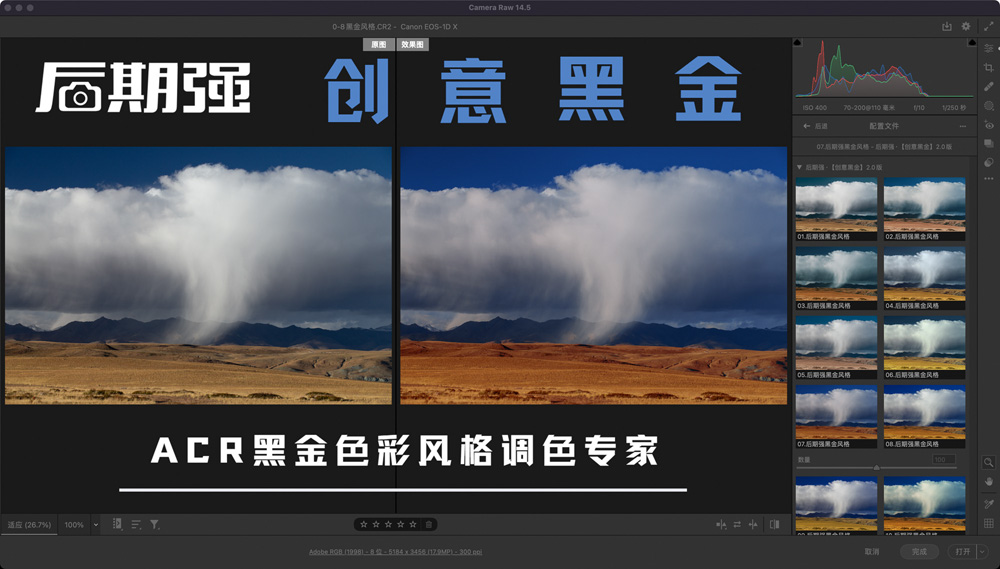Image resolution: width=1000 pixels, height=569 pixels.
Task: Apply profile 04.后期强黑金风格 thumbnail
Action: pos(924,279)
